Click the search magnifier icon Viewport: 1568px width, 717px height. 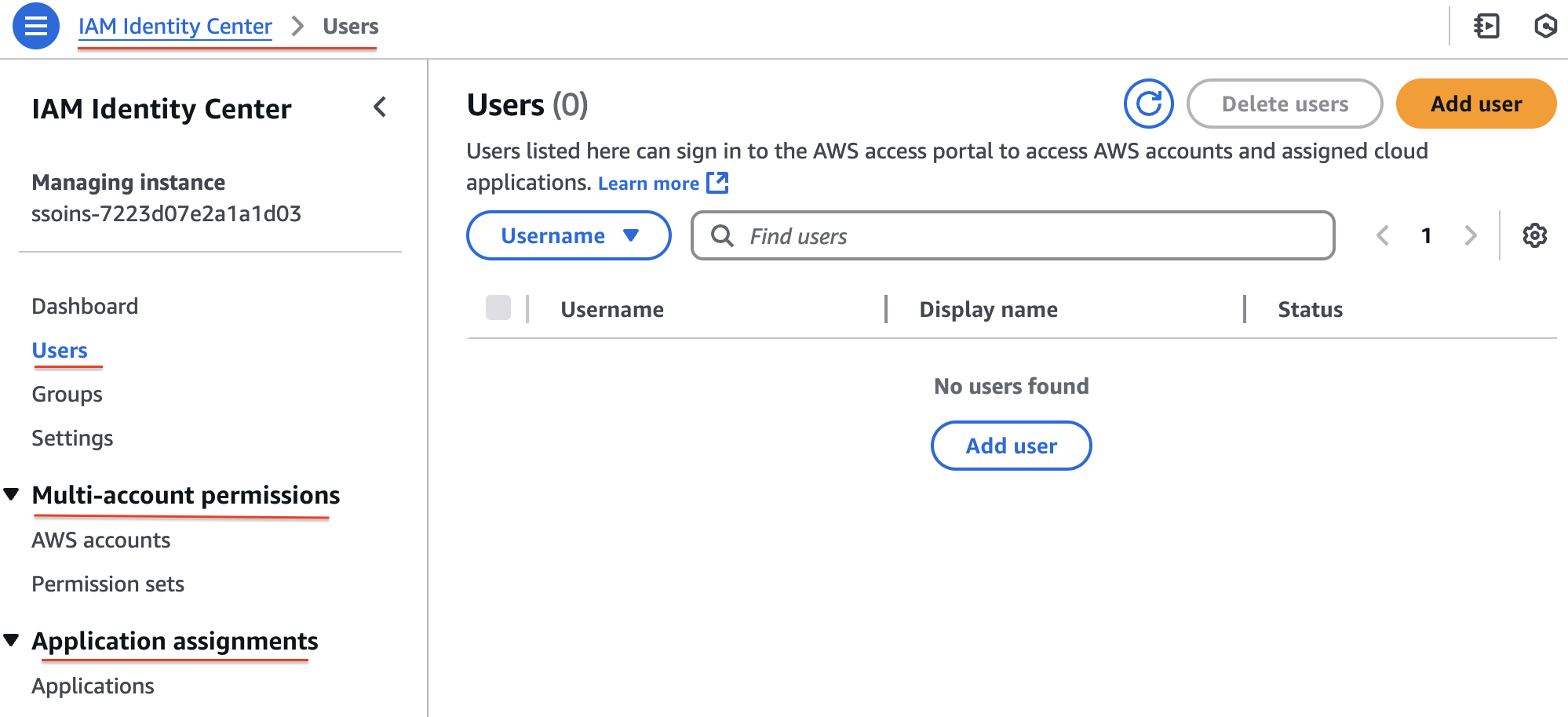722,235
